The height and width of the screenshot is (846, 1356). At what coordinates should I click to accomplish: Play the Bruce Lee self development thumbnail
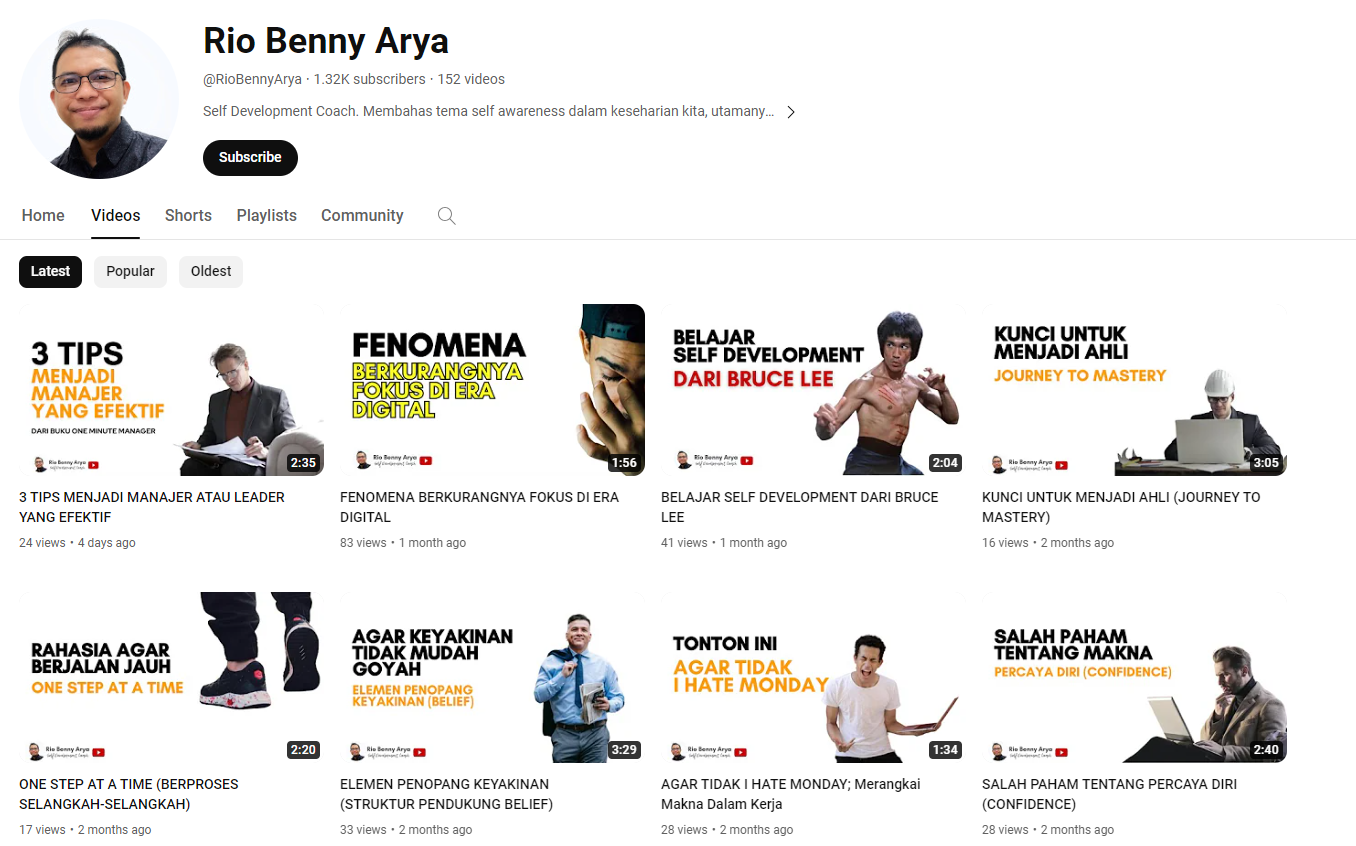(813, 390)
